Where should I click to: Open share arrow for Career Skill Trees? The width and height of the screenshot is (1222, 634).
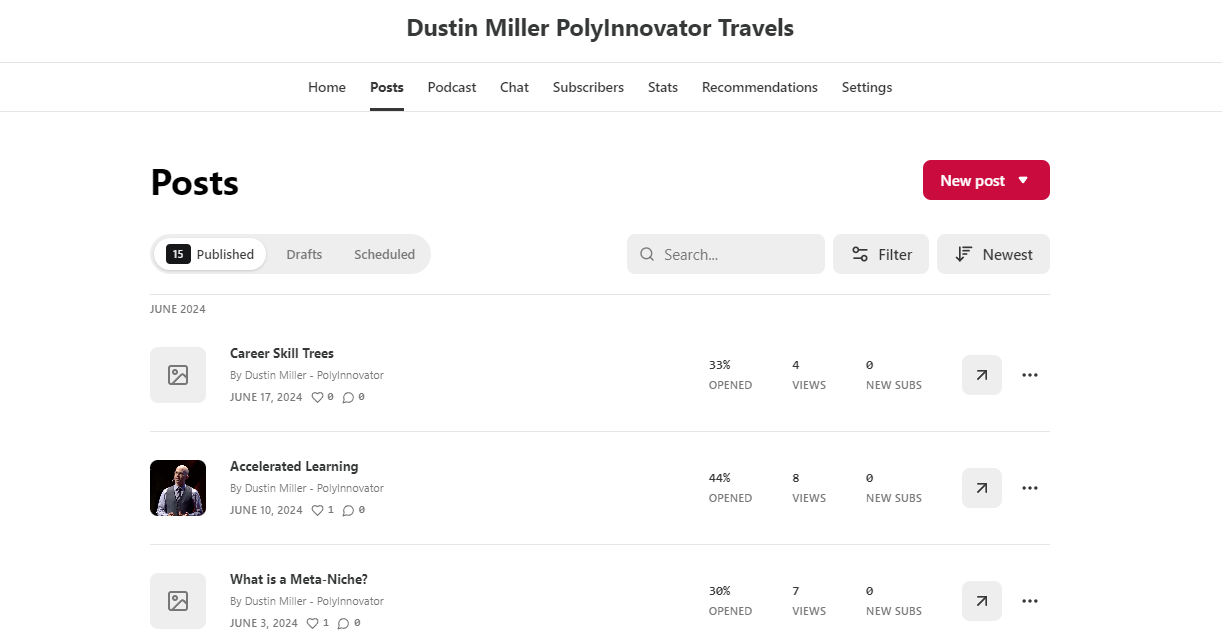coord(981,375)
